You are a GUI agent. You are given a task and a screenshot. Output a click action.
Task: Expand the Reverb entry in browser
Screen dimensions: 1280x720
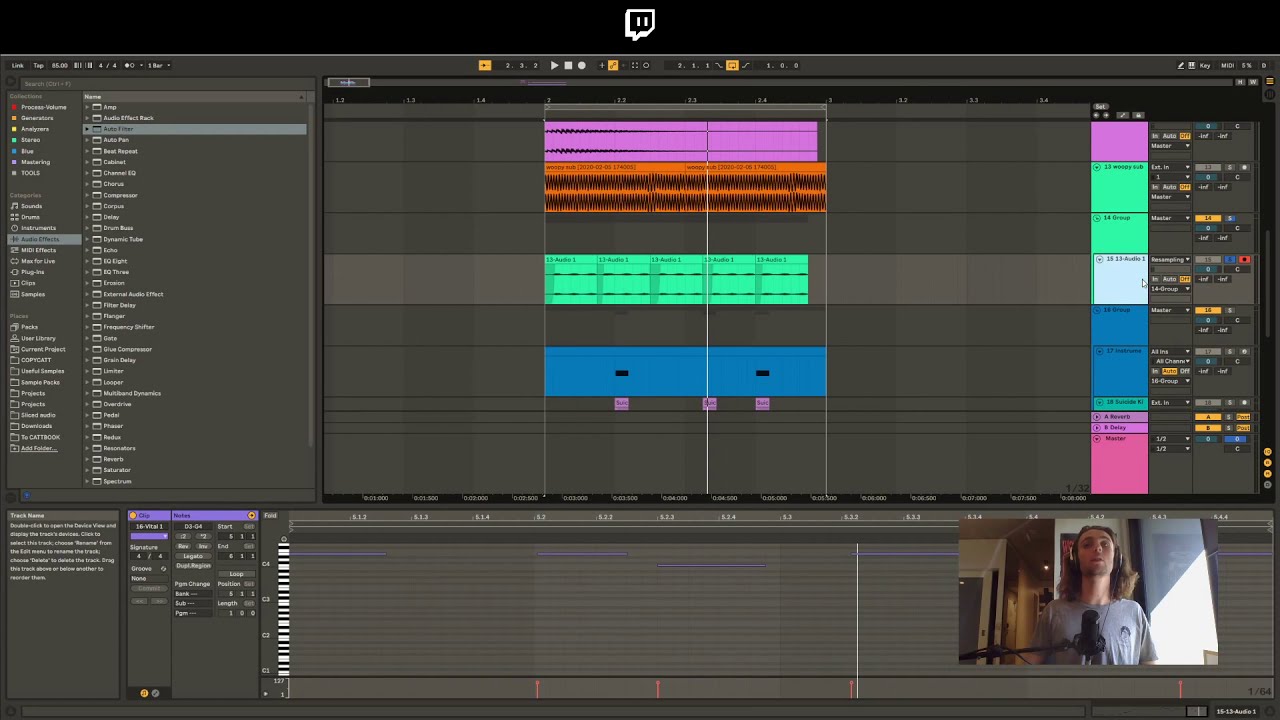point(87,459)
